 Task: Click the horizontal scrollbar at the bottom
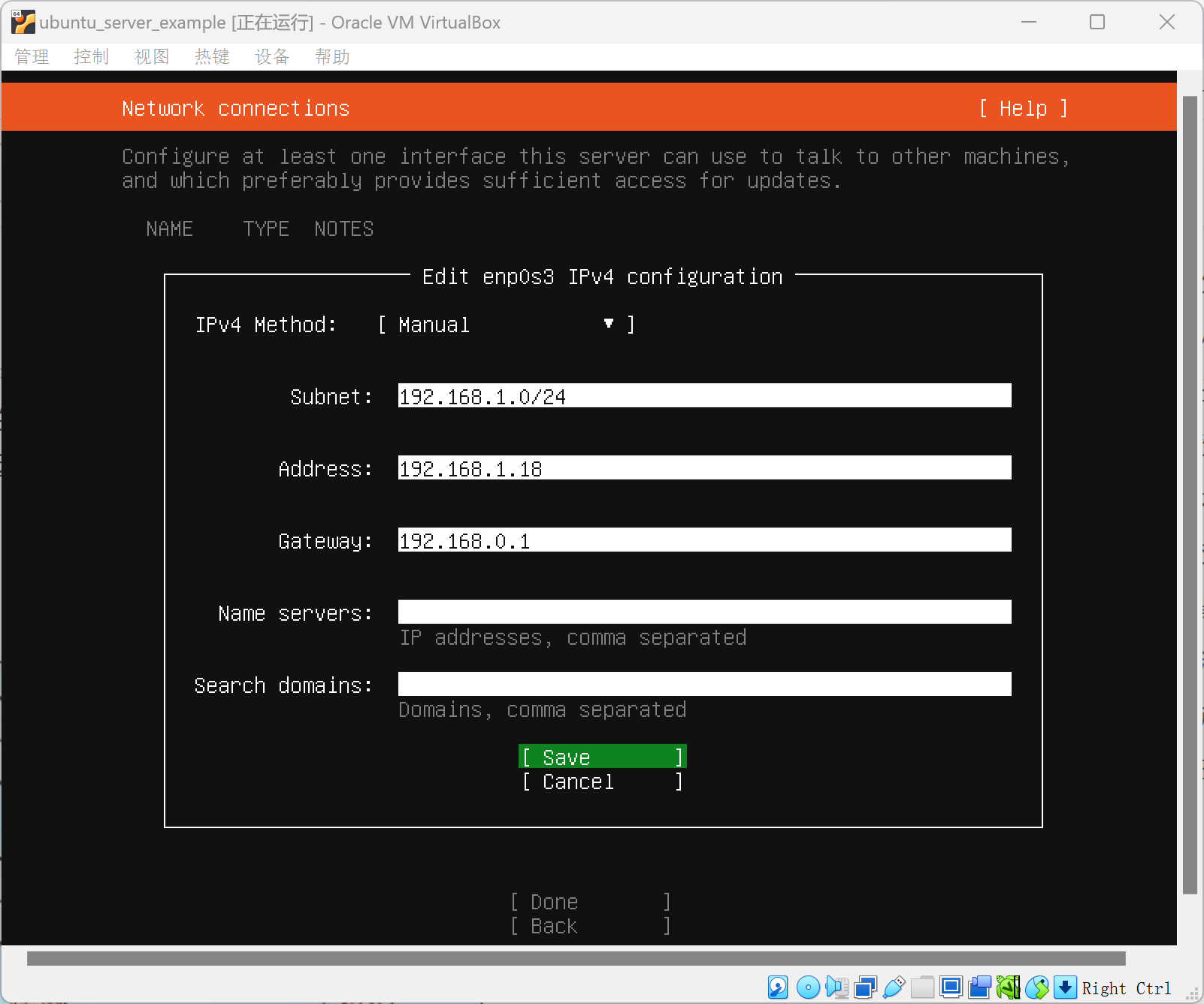pos(576,958)
